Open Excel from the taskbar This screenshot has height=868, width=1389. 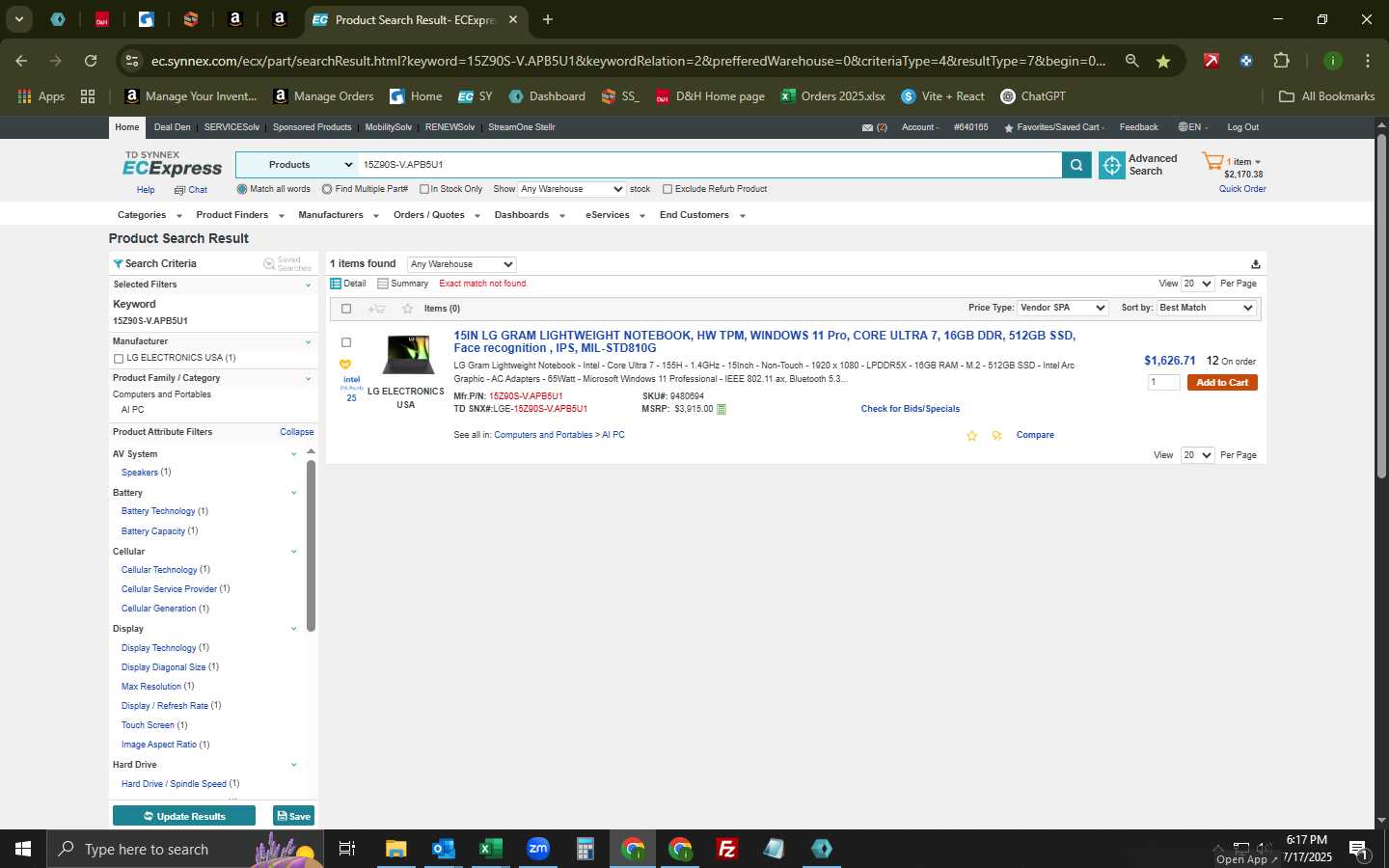[x=490, y=849]
